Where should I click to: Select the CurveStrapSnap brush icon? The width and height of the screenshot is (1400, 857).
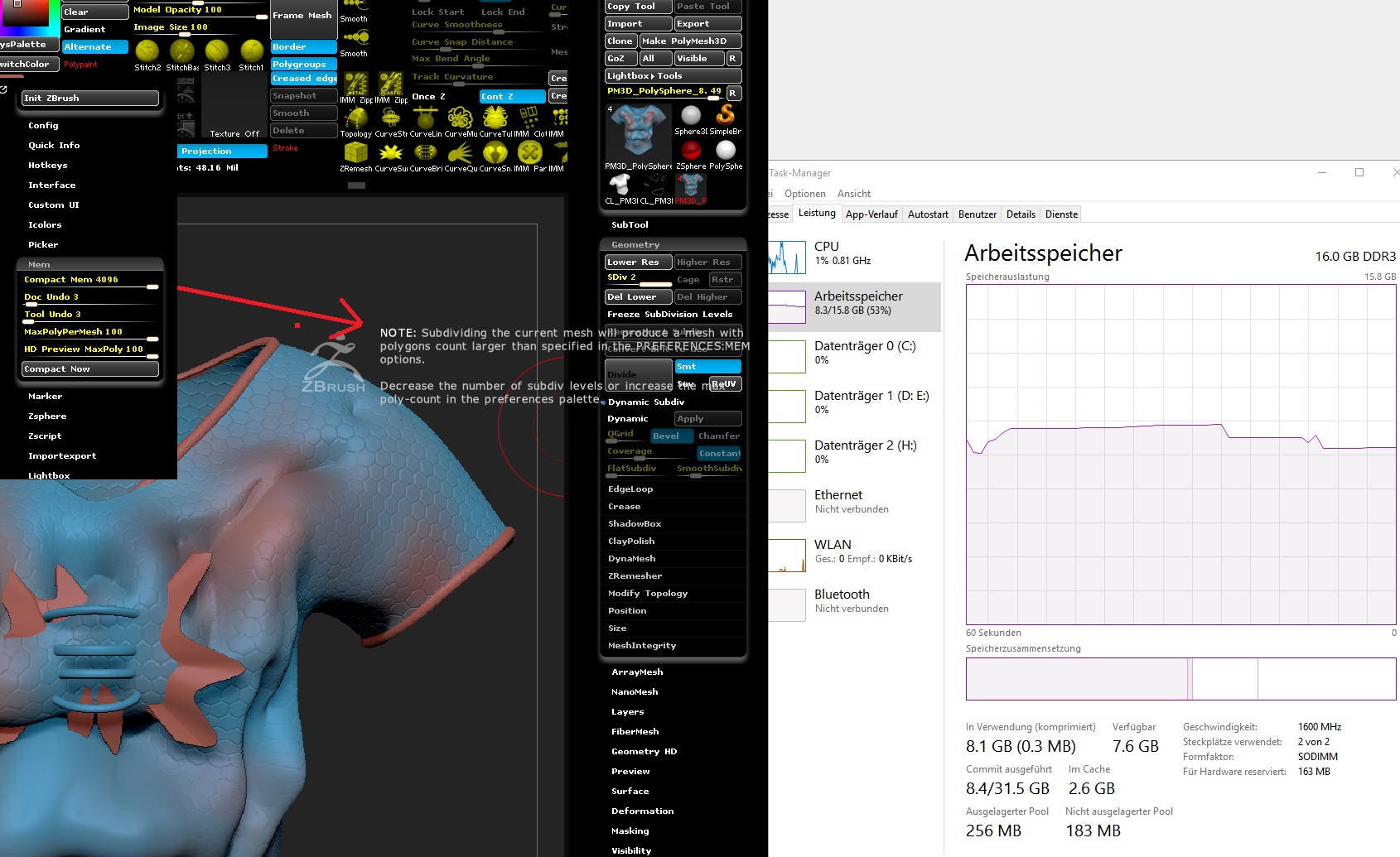(391, 118)
